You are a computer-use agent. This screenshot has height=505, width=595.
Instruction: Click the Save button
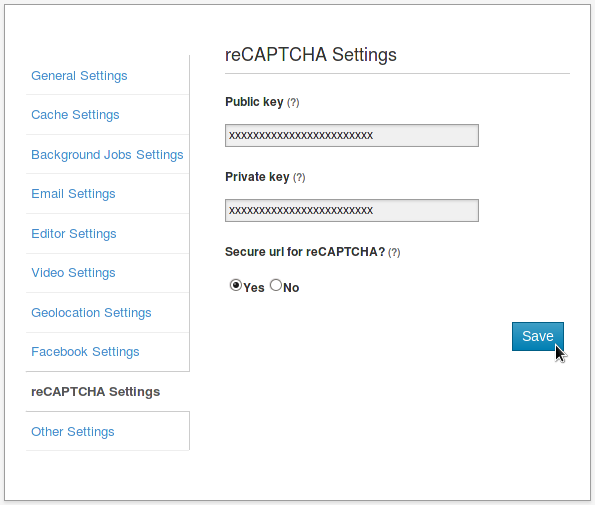tap(538, 336)
